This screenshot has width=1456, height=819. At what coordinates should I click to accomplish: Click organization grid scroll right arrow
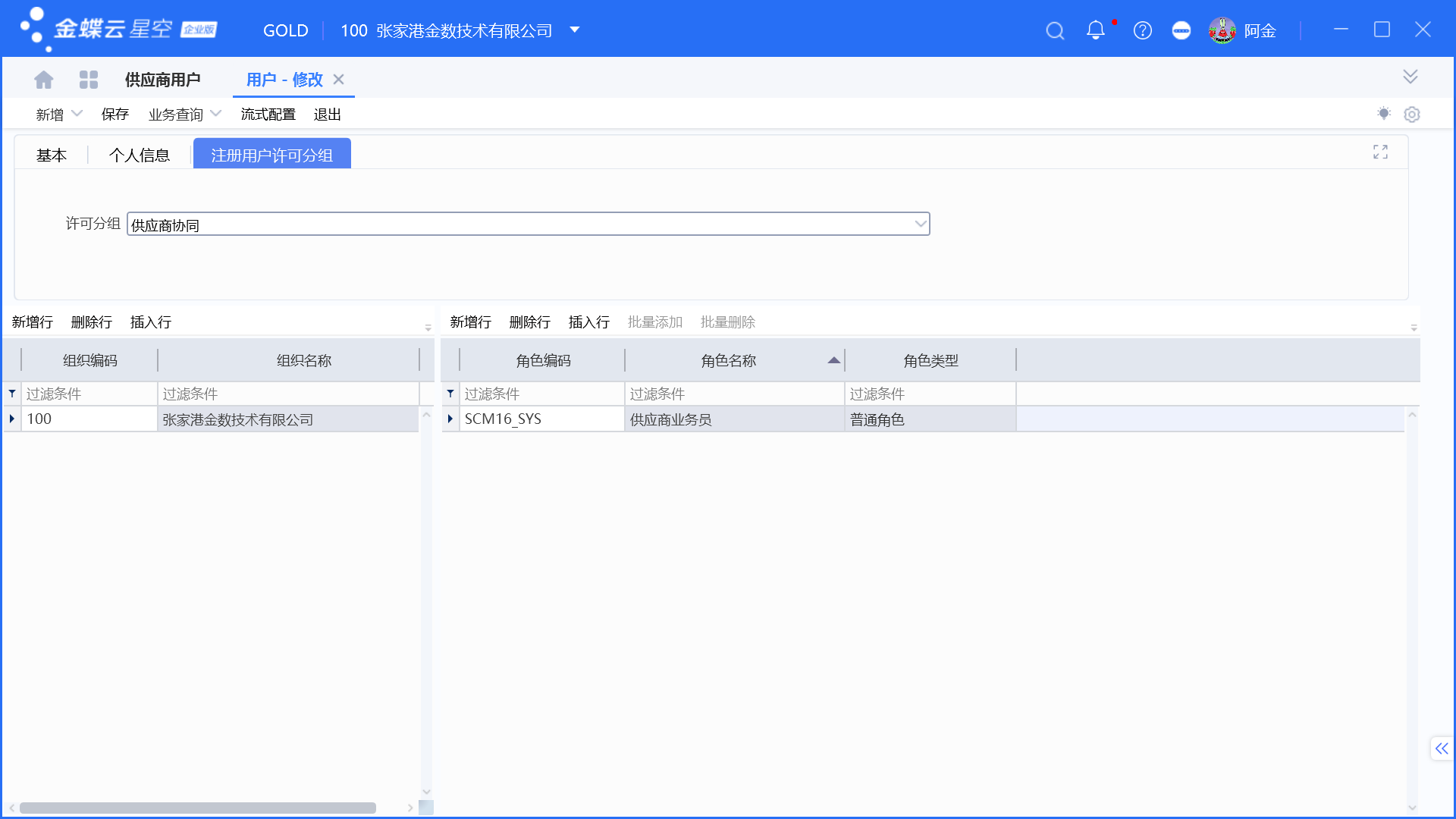click(x=410, y=808)
